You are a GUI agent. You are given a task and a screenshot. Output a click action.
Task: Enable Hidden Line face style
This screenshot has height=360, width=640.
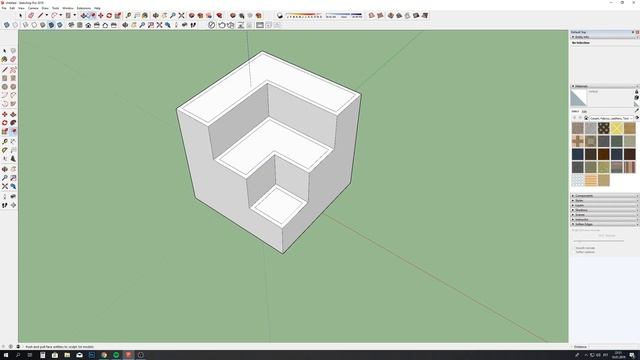pos(34,25)
